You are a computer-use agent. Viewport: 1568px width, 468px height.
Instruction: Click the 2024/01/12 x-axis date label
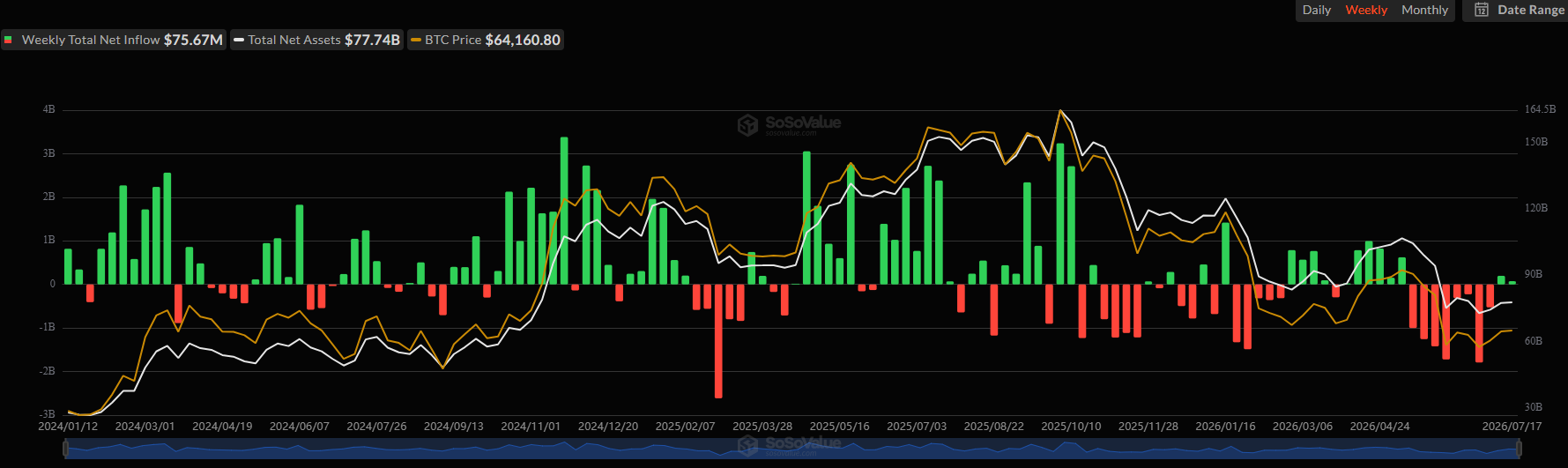click(68, 427)
